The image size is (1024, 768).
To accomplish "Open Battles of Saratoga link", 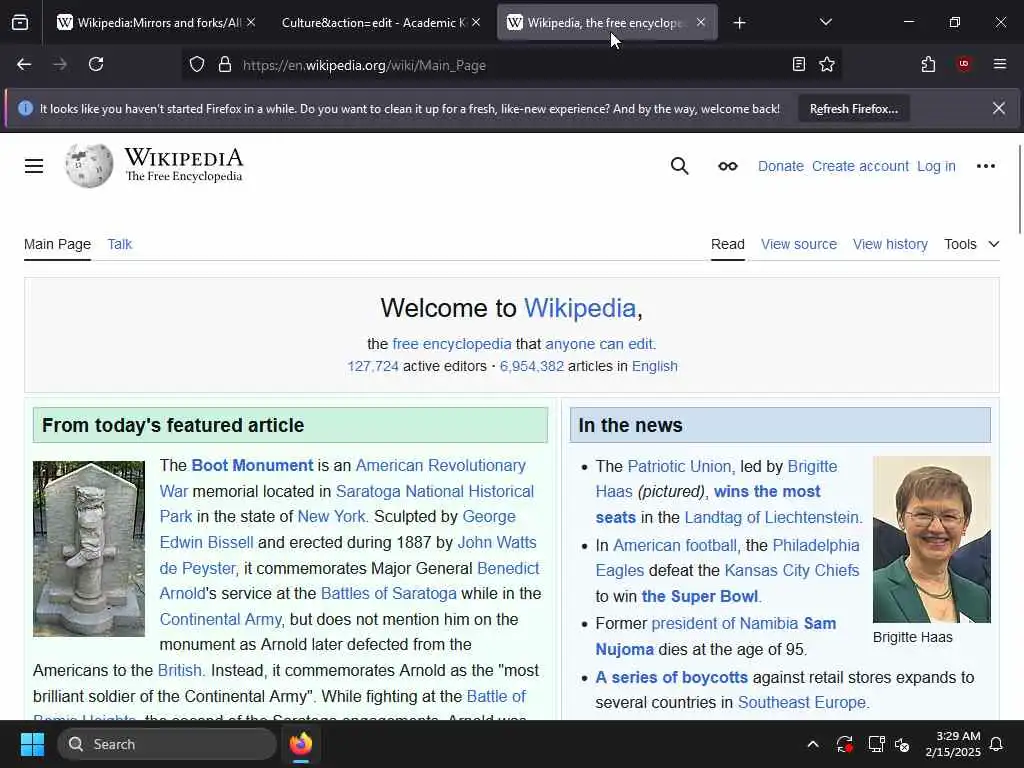I will coord(389,594).
